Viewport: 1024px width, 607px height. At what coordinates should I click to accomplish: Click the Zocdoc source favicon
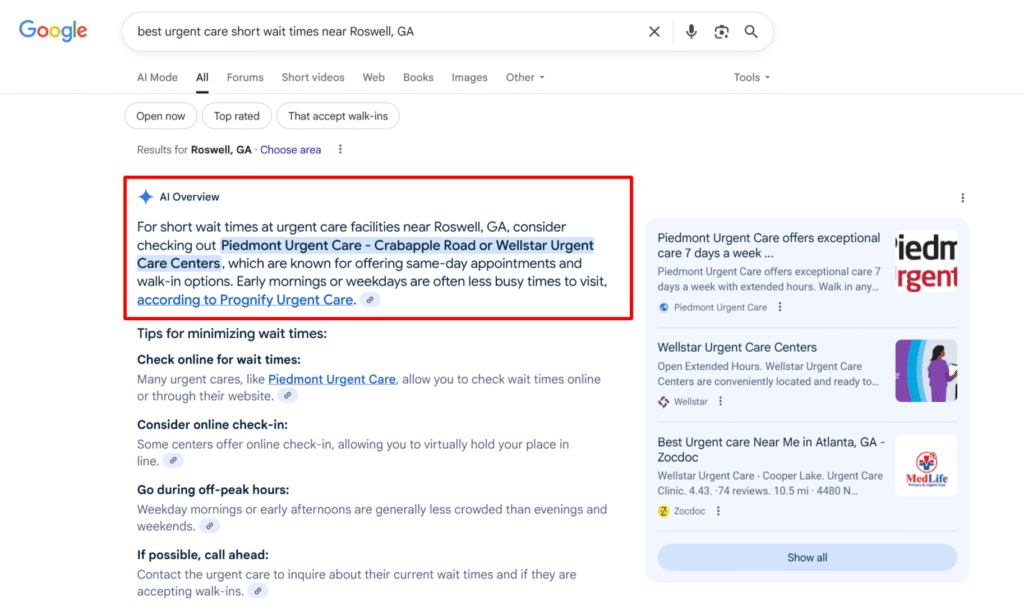(x=664, y=511)
